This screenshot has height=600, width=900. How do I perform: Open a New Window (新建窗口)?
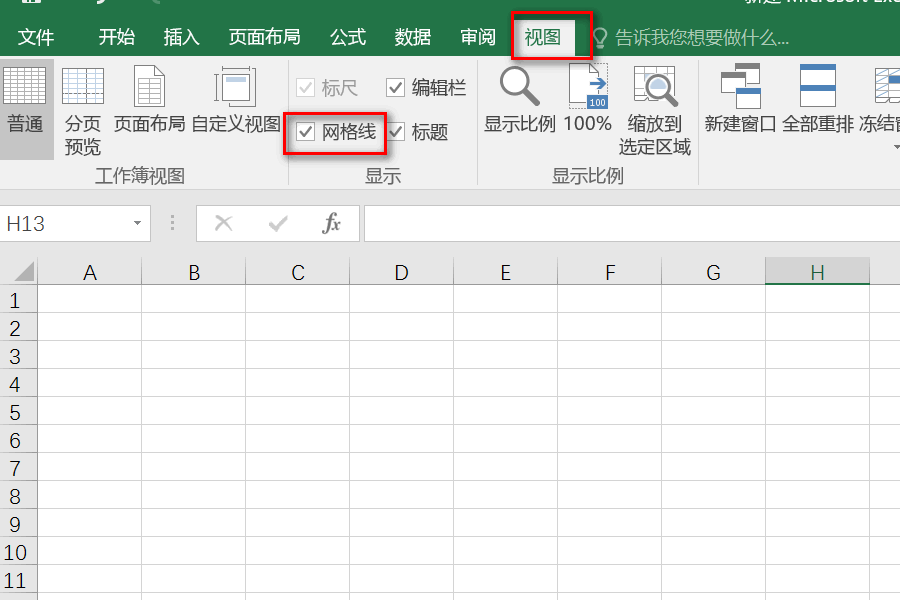(x=740, y=99)
